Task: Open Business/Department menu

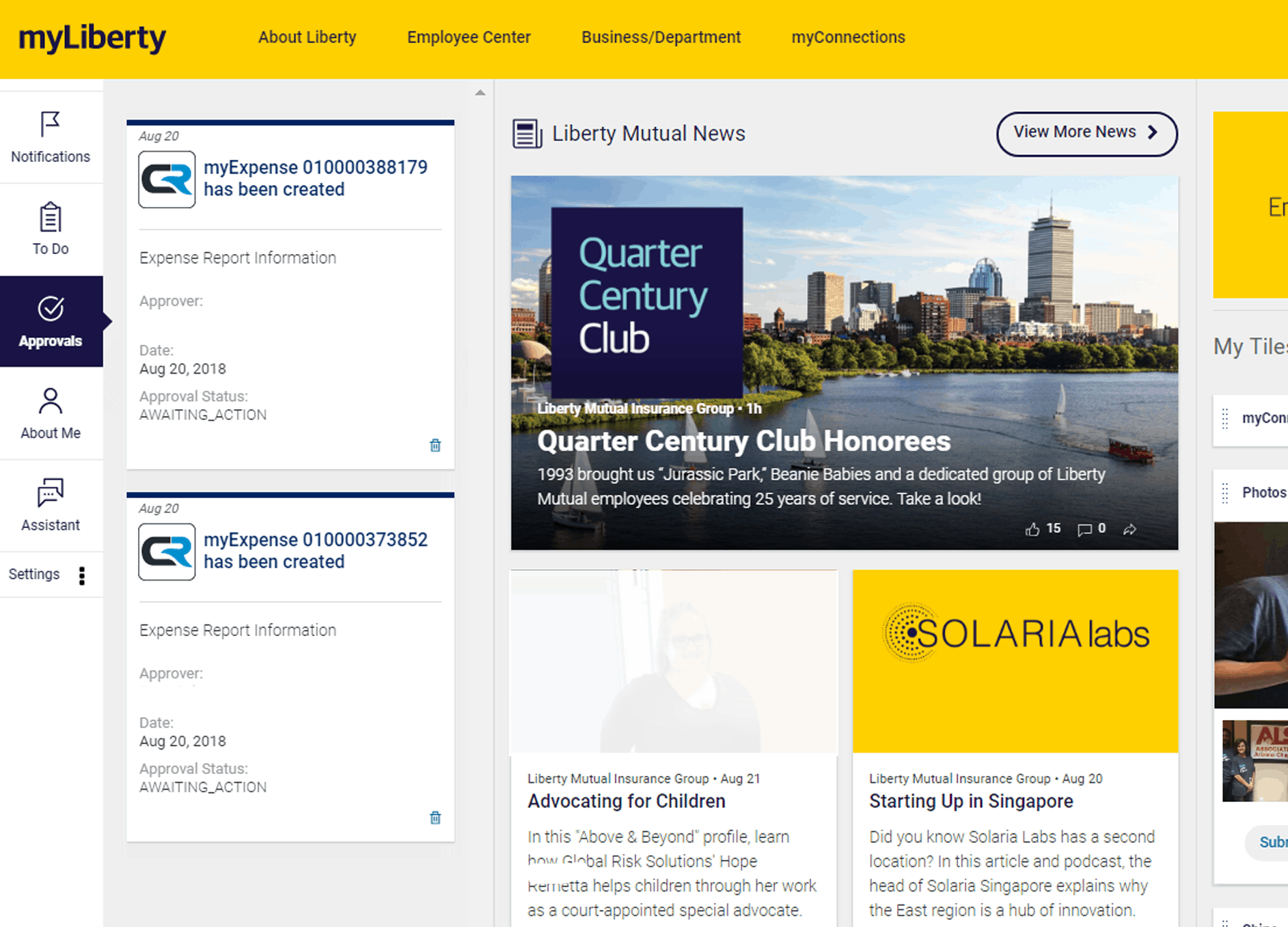Action: pos(661,38)
